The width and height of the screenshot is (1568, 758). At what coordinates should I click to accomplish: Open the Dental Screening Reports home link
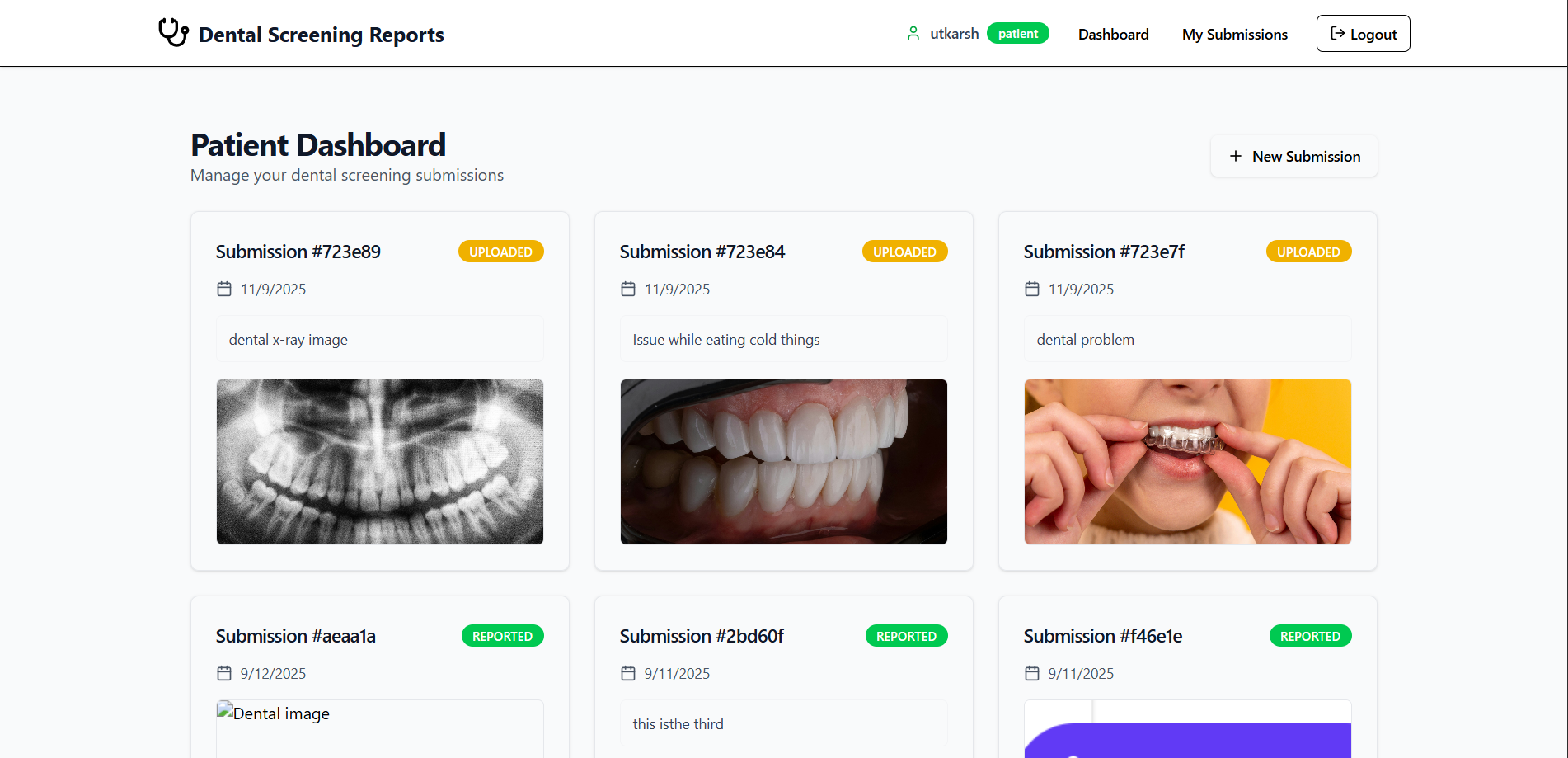point(321,35)
